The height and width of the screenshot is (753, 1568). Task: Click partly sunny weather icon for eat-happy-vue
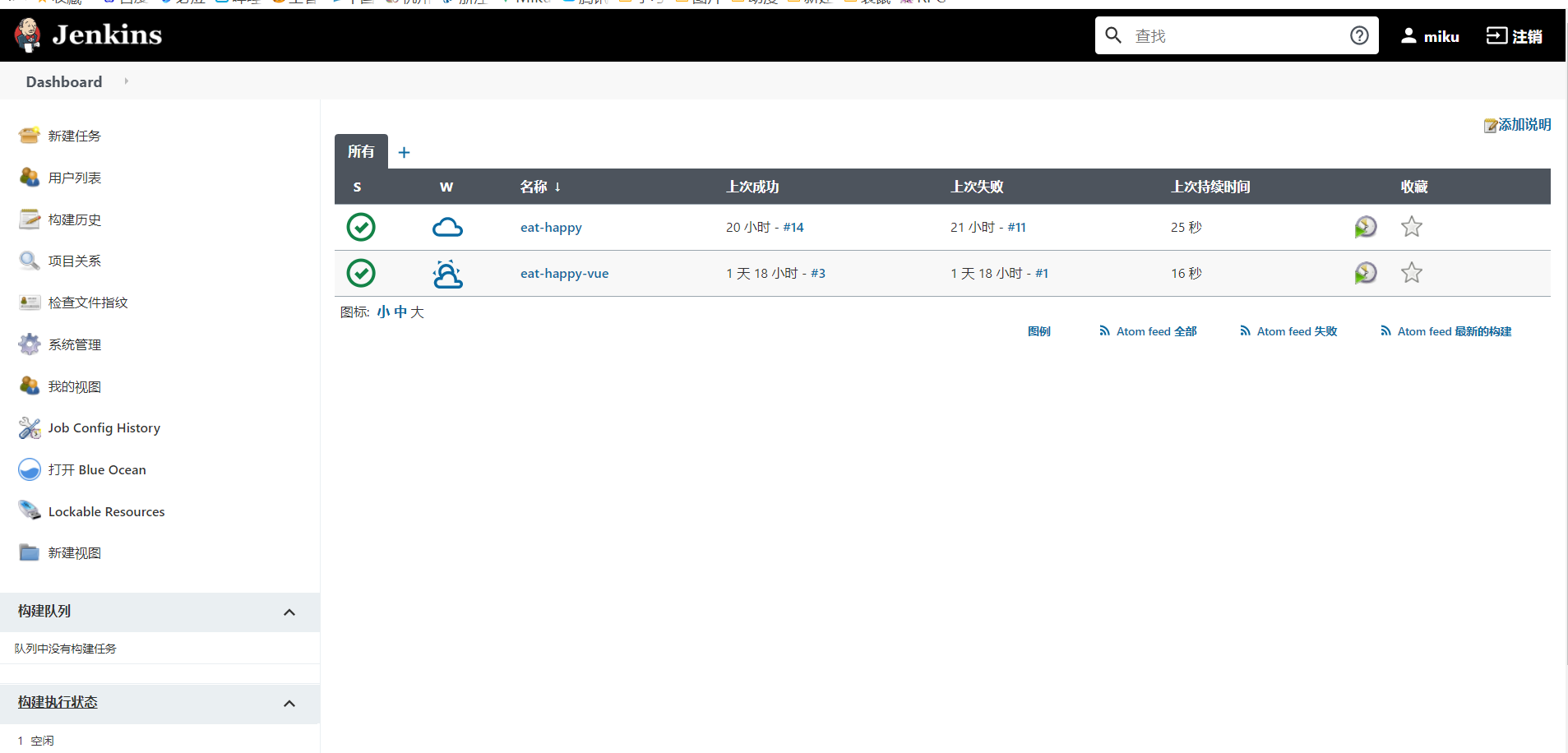point(447,273)
